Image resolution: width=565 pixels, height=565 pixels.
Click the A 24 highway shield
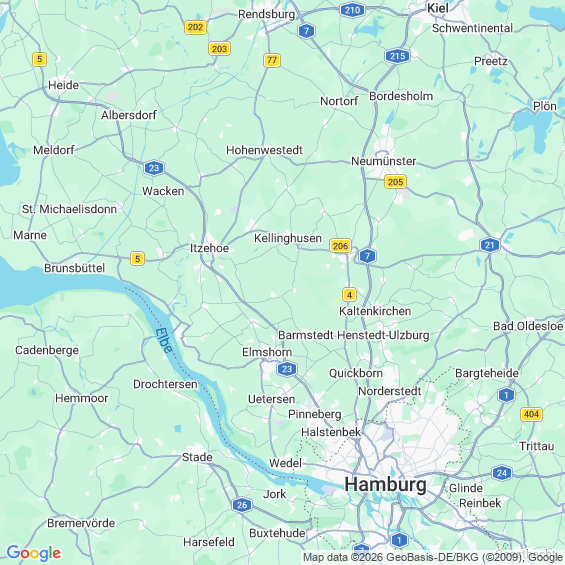point(502,473)
